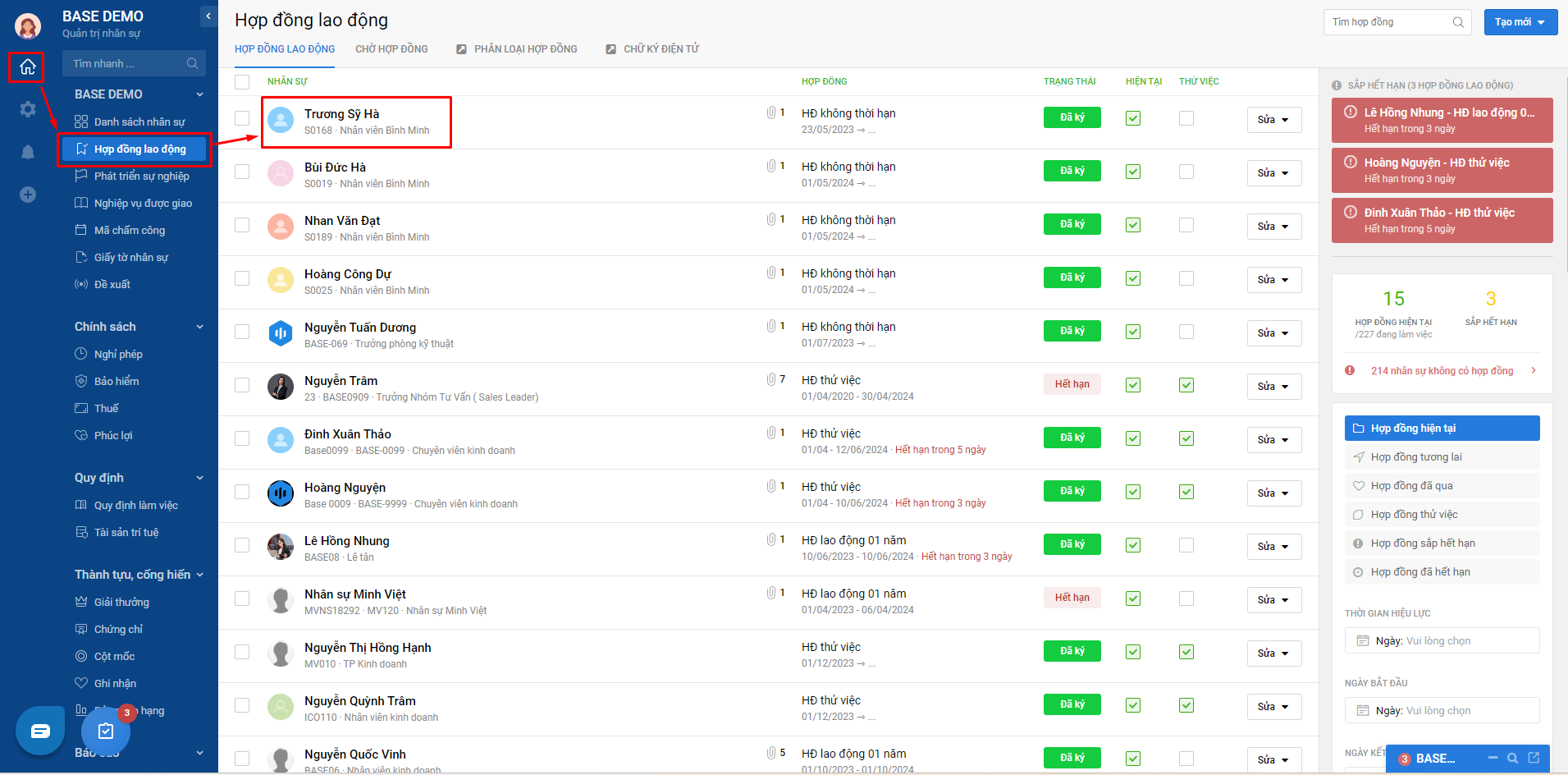Click attachment paperclip for Nguyễn Trâm

[x=771, y=379]
